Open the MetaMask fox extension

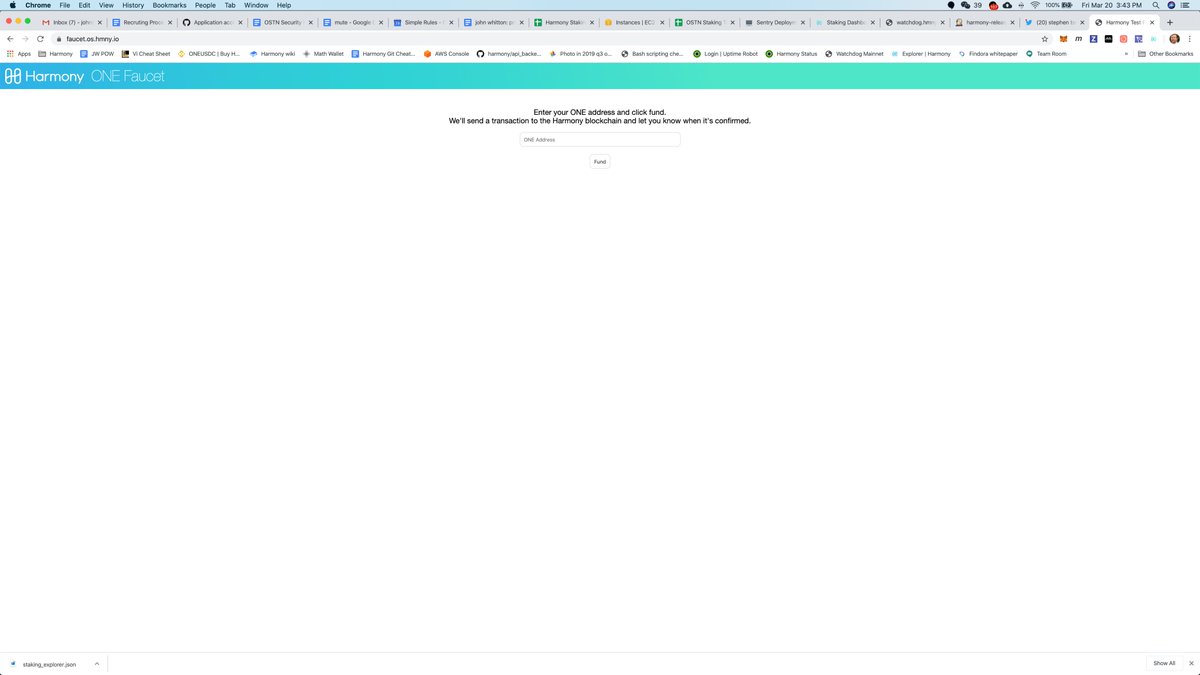tap(1063, 38)
